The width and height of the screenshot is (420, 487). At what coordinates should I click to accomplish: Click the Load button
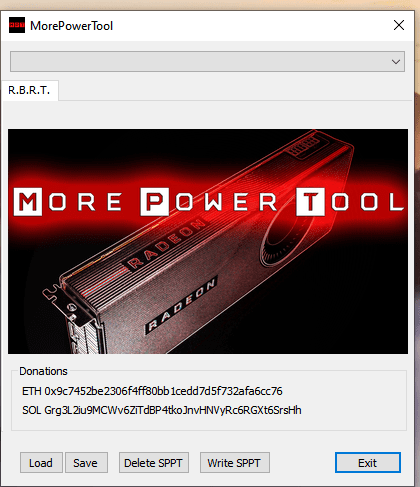(x=41, y=463)
